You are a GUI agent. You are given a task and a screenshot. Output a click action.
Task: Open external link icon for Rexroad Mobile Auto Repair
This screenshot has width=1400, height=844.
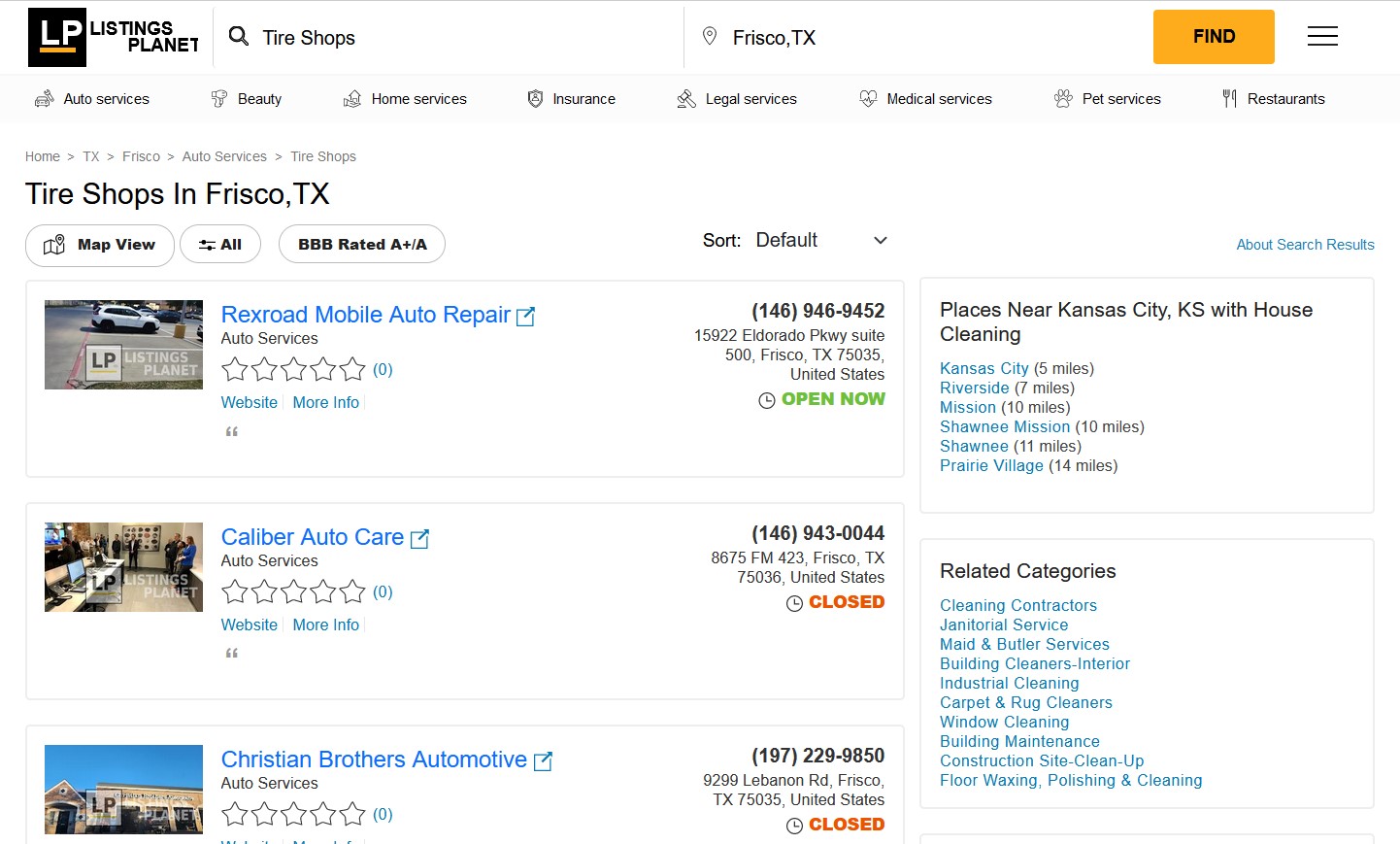pos(525,317)
